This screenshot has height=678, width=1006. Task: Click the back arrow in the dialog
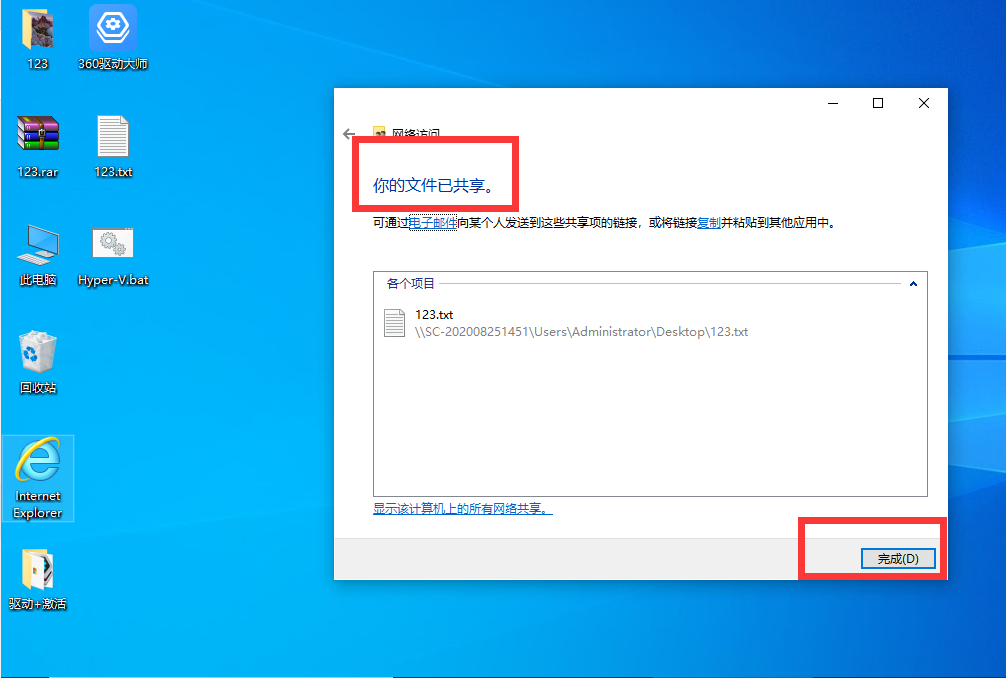pos(349,133)
